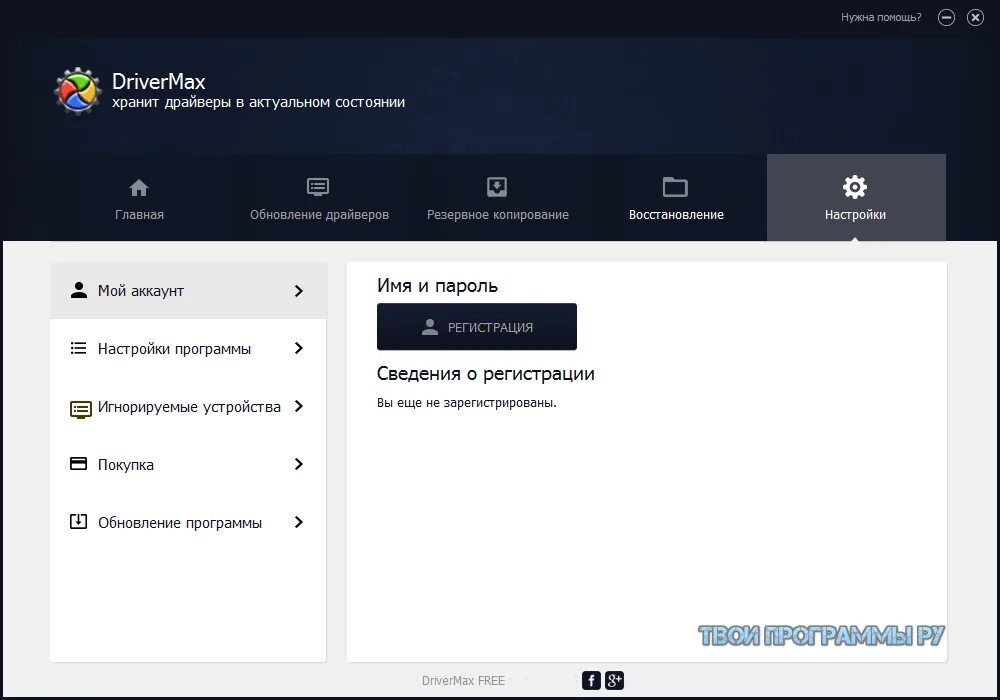Screen dimensions: 1000x700
Task: Expand the Мой аккаунт chevron
Action: (x=298, y=291)
